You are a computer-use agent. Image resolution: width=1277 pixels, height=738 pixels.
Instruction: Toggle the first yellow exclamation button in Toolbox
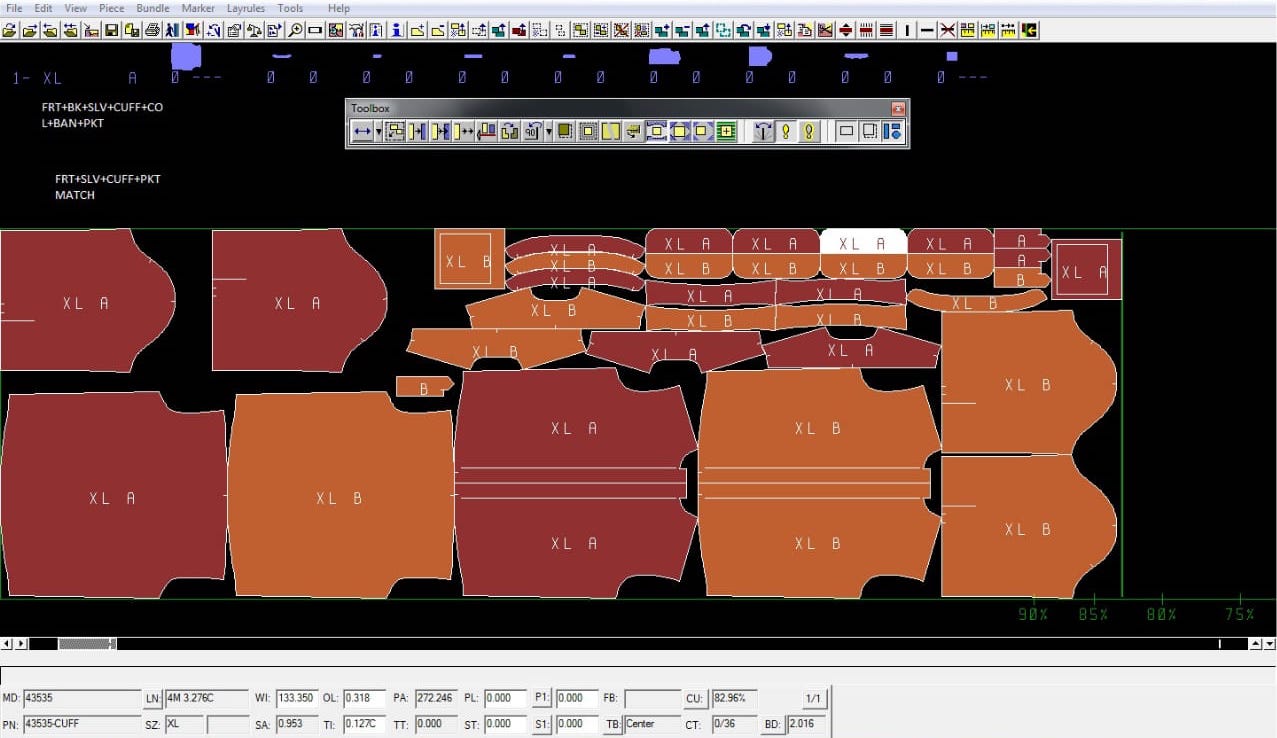(786, 131)
